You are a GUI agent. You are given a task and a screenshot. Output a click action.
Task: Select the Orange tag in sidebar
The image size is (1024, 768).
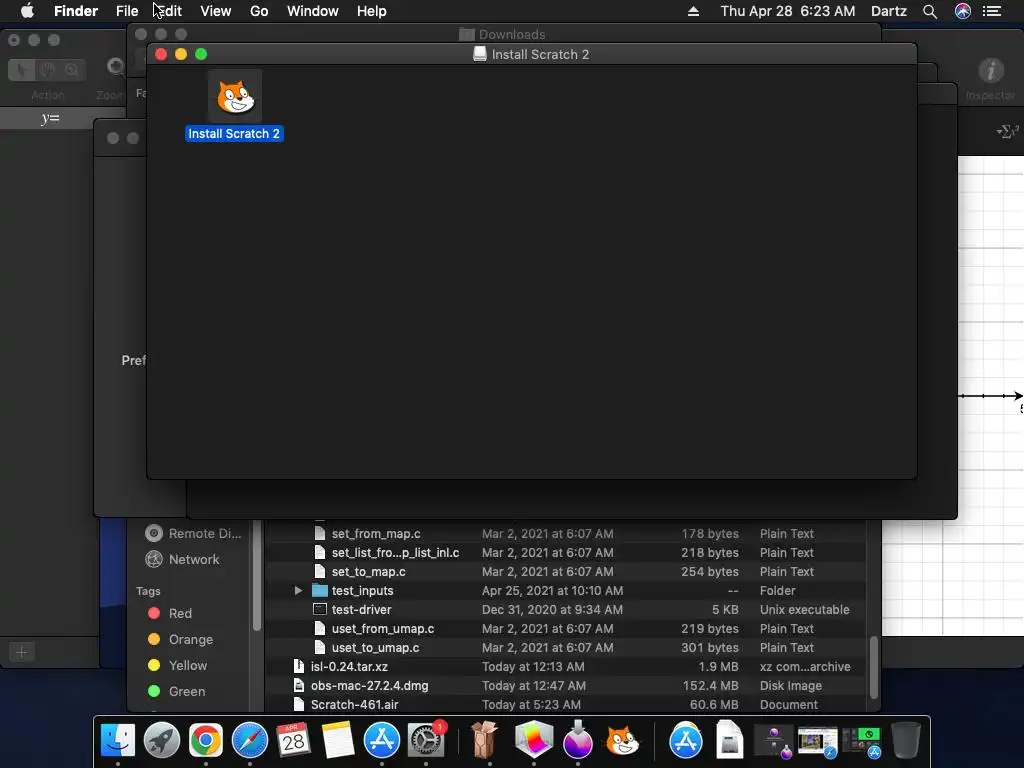coord(181,639)
